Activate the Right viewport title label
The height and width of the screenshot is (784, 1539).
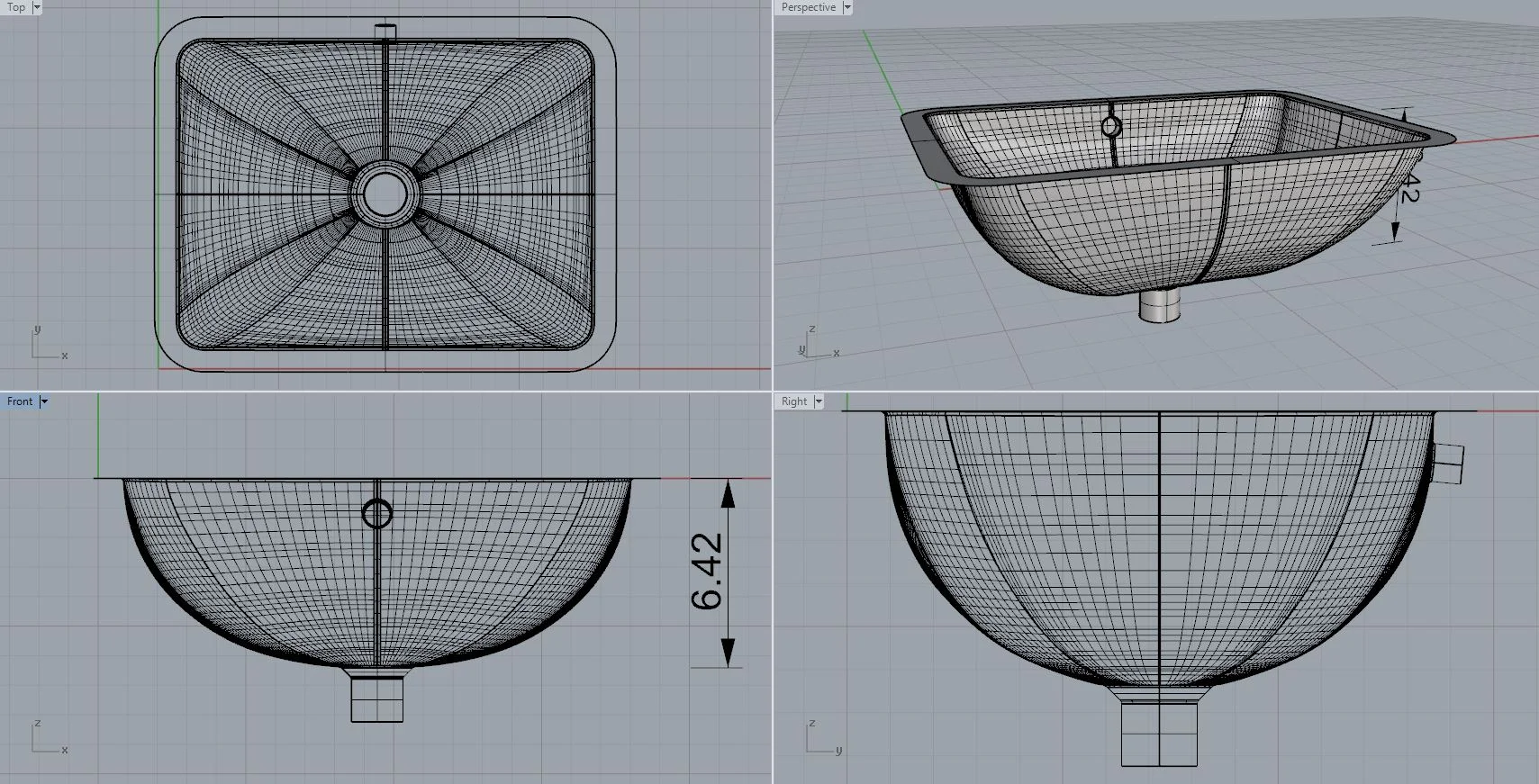(x=794, y=401)
